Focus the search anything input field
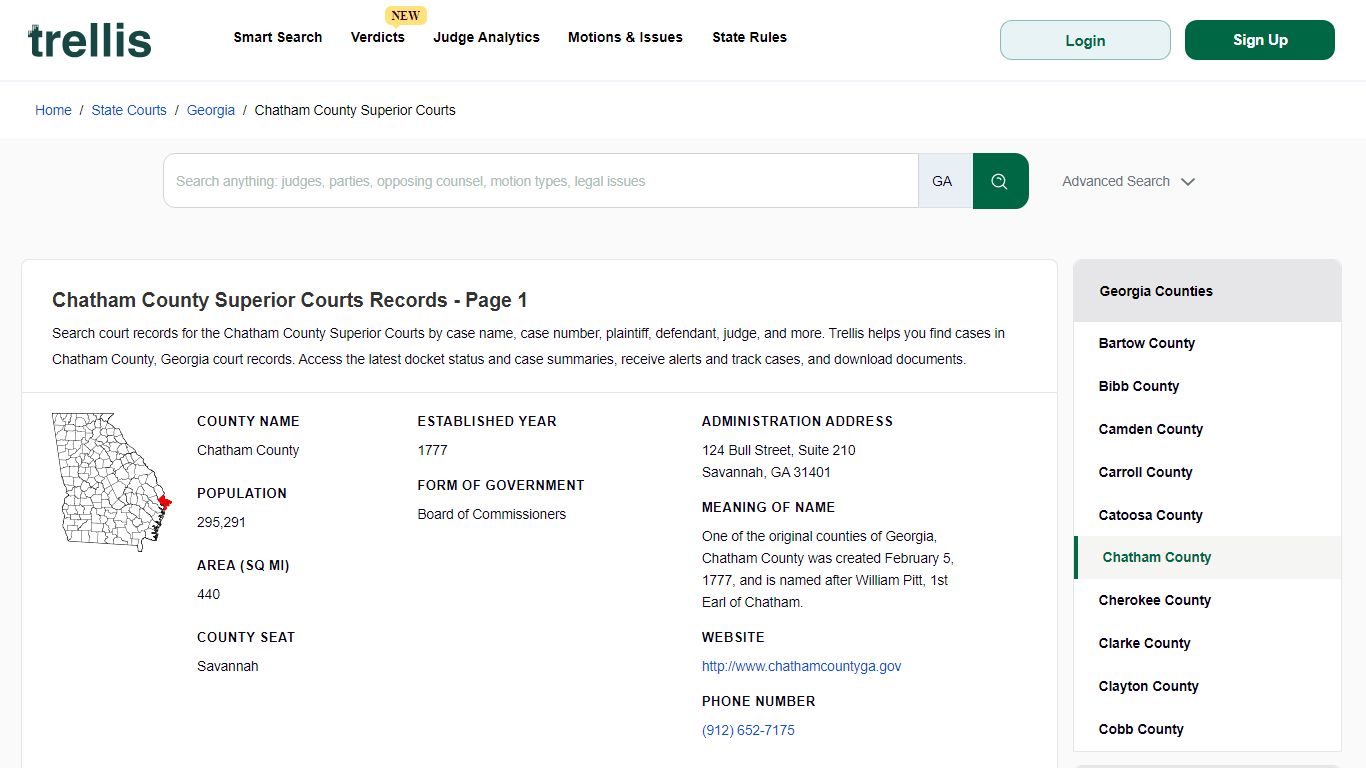 point(541,181)
